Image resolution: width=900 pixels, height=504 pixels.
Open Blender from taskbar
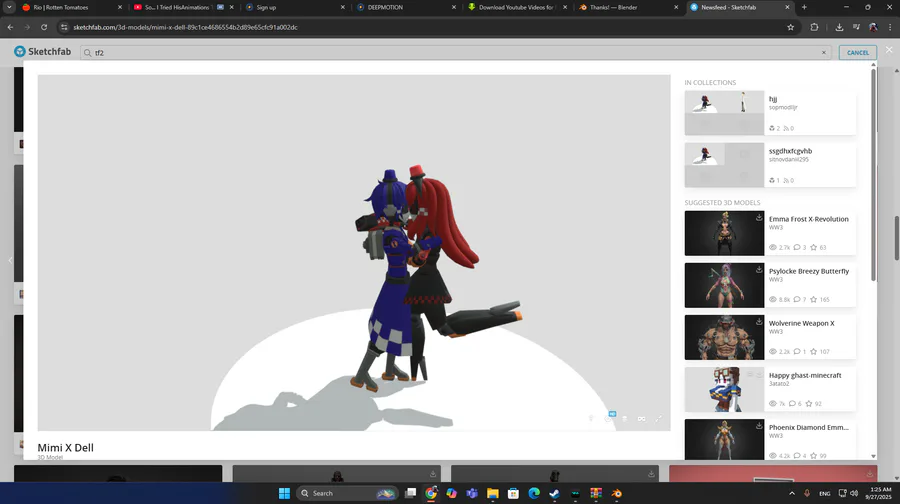click(616, 493)
